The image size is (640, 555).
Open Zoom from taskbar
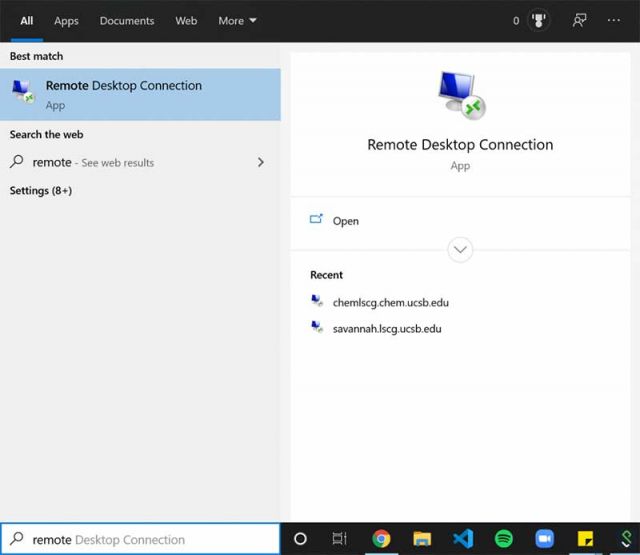tap(544, 539)
